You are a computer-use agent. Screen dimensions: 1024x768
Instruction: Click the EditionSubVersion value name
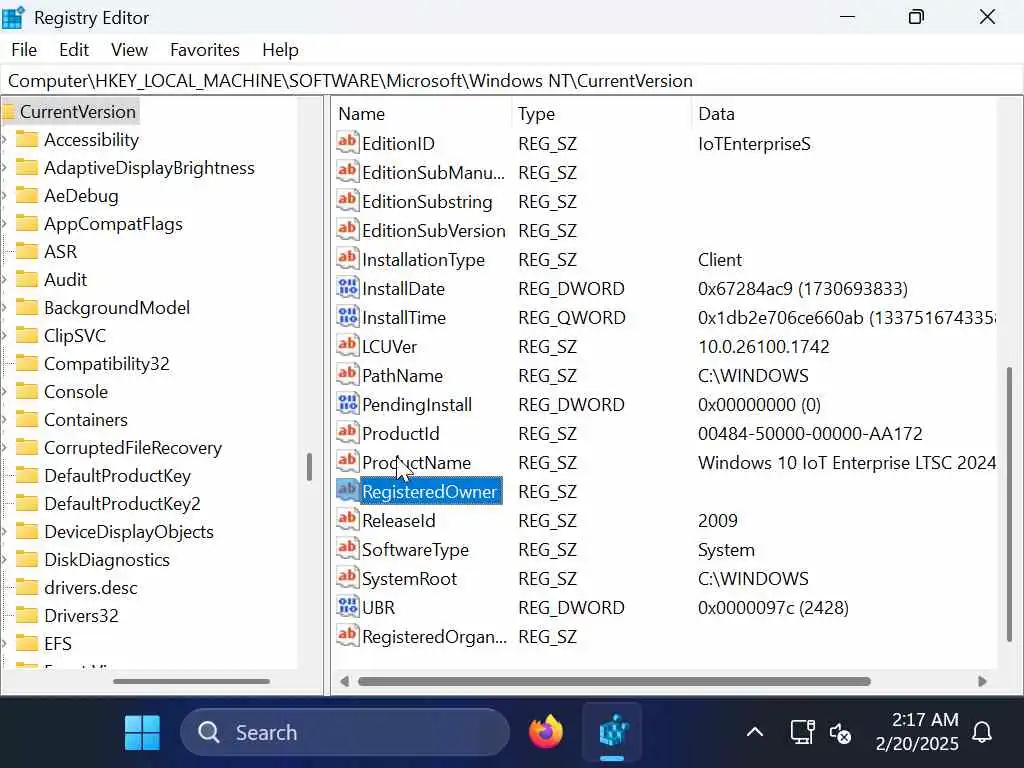pyautogui.click(x=434, y=231)
